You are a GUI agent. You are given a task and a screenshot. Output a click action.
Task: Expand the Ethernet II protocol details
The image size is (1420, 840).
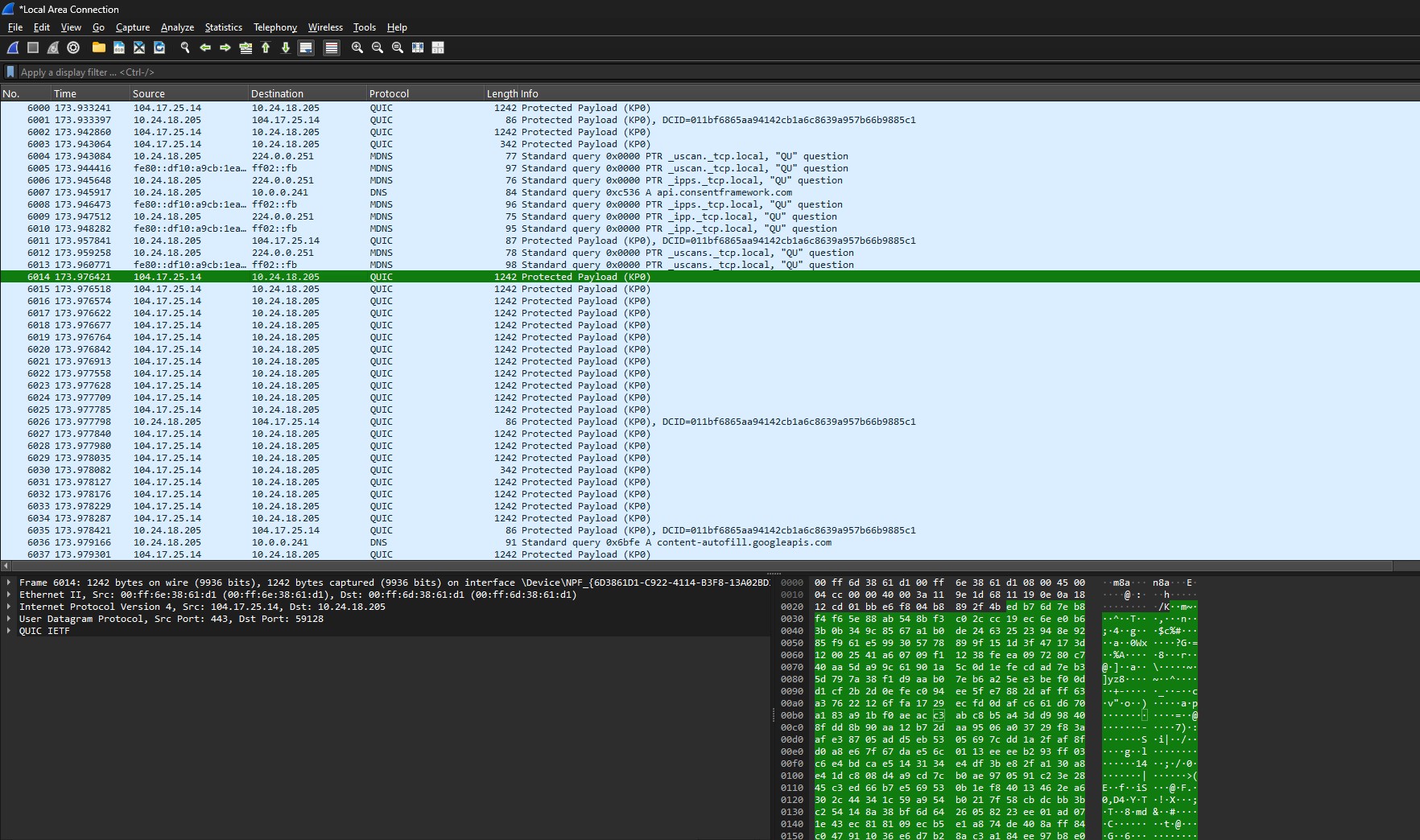(10, 595)
